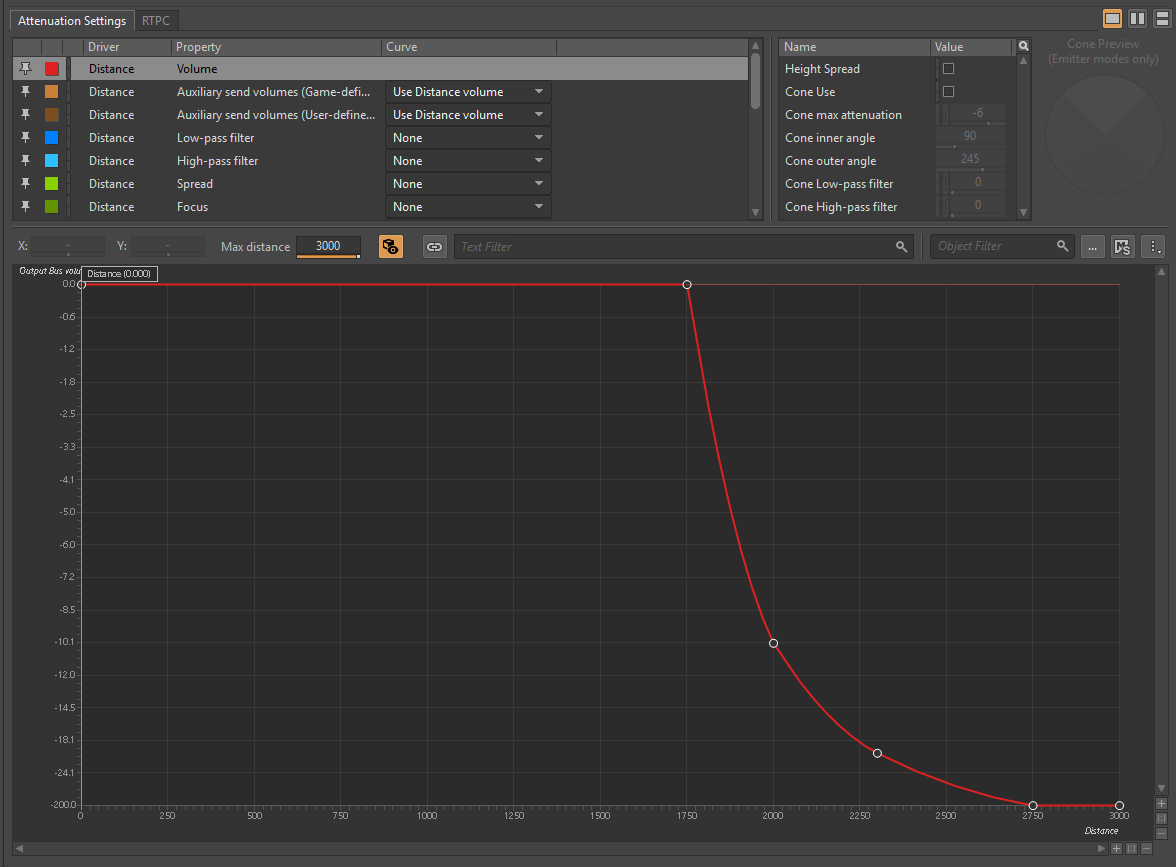
Task: Select the curve end point at 3000
Action: (x=1119, y=806)
